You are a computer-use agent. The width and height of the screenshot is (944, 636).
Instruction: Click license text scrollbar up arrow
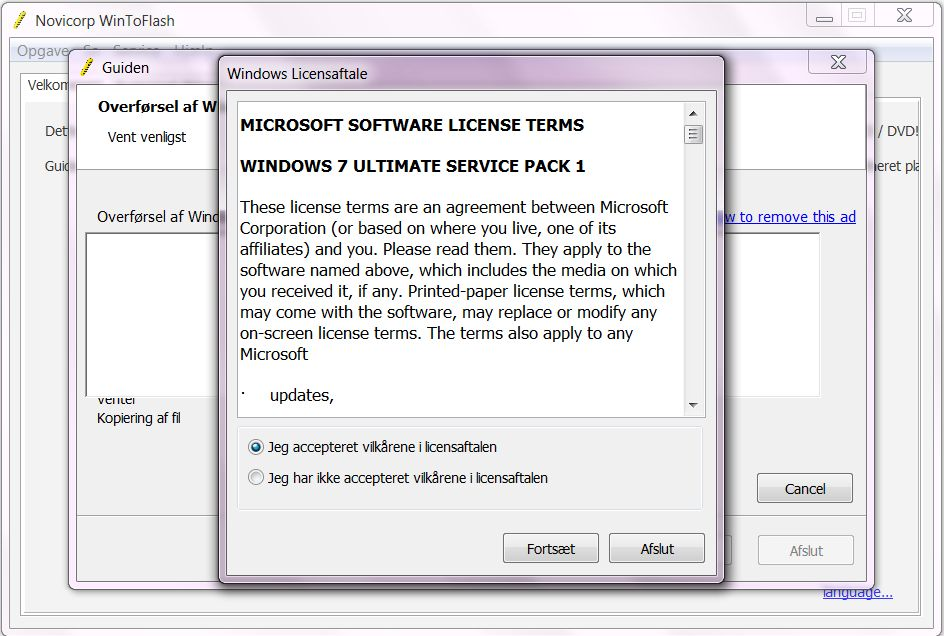693,113
